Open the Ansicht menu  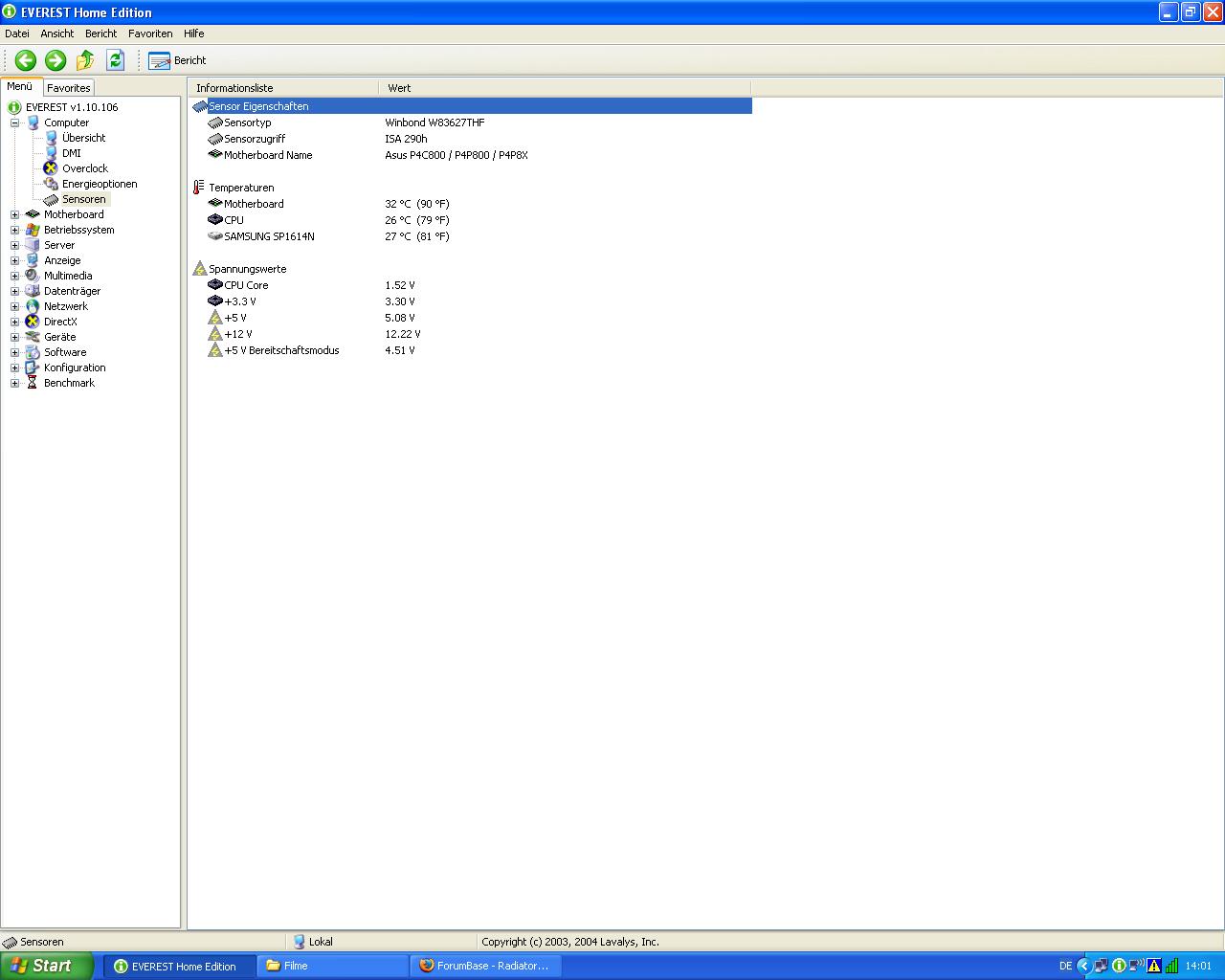pyautogui.click(x=57, y=33)
